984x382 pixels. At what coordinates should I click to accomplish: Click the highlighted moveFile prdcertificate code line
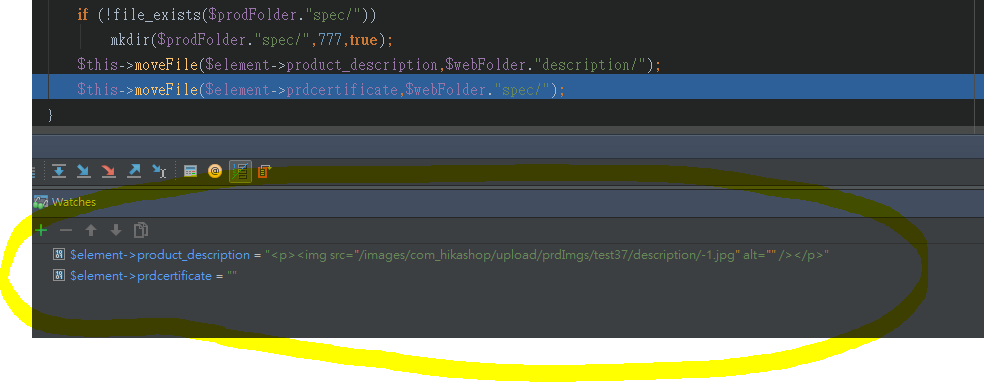click(x=508, y=87)
